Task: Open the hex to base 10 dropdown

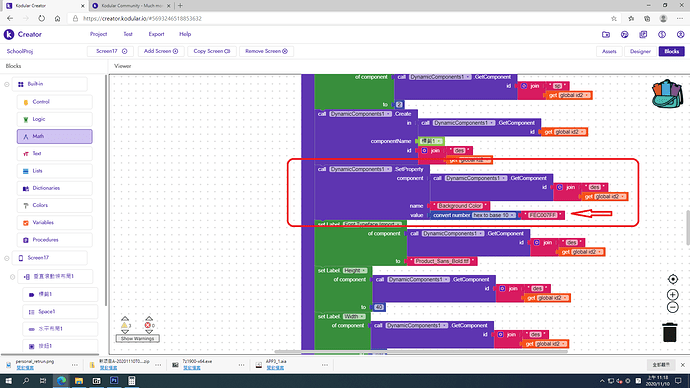Action: (494, 215)
